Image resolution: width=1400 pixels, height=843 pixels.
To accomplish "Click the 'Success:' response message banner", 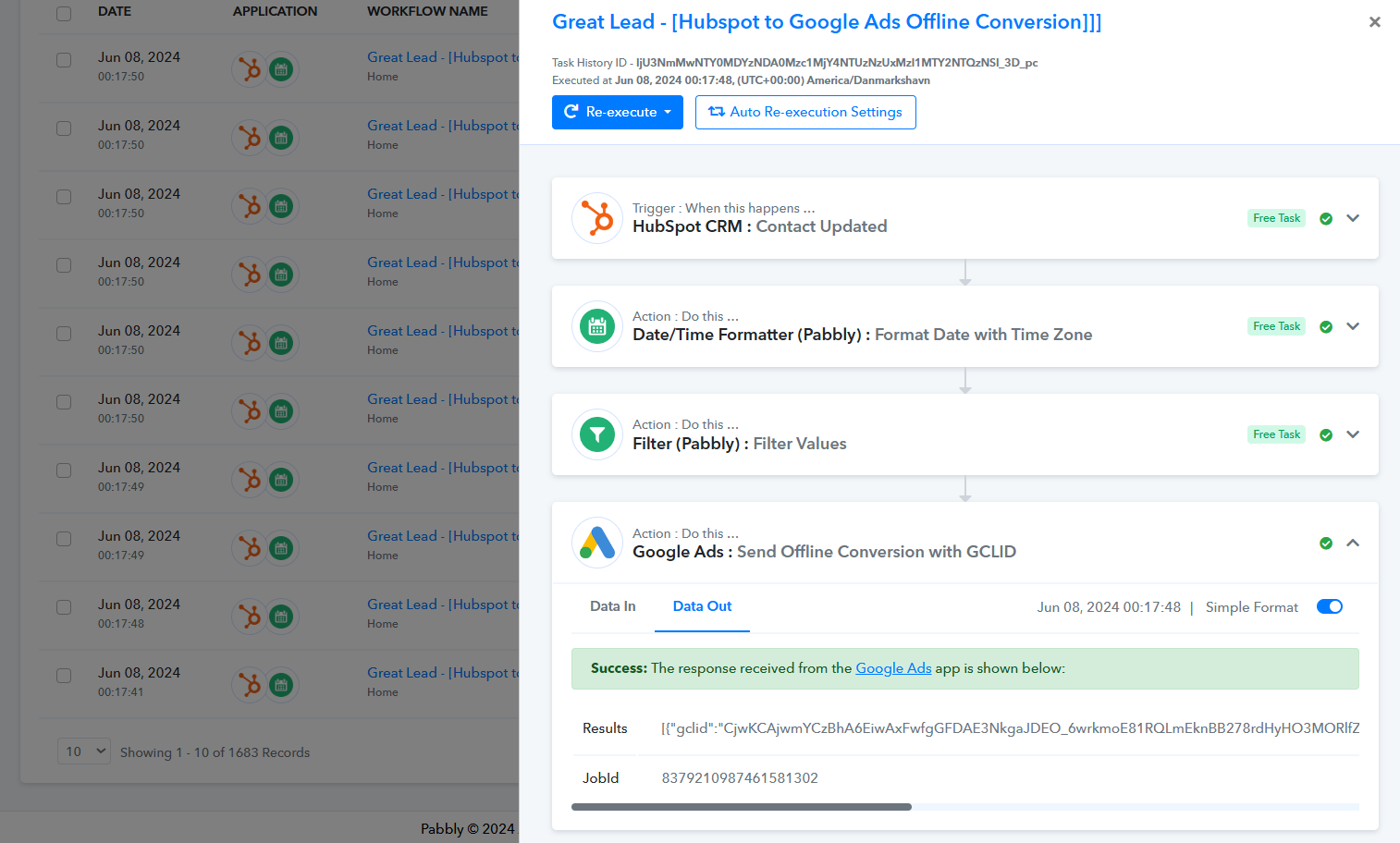I will coord(965,668).
